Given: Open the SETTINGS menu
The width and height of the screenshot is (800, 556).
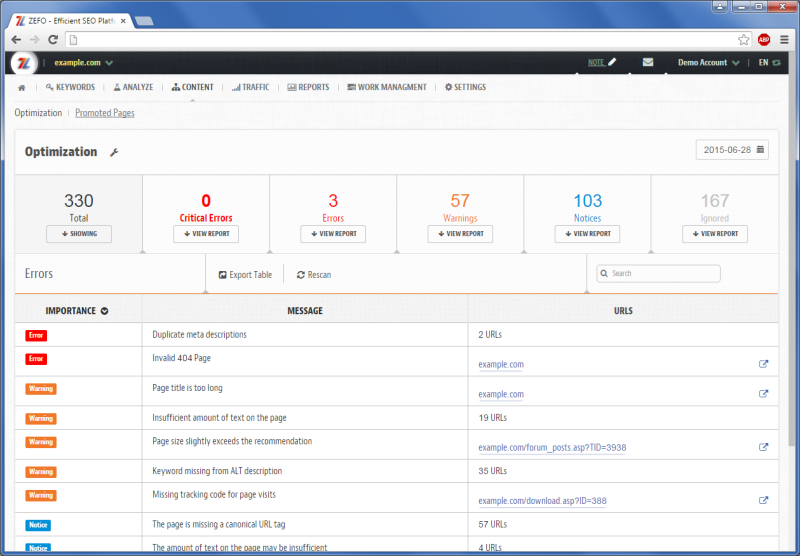Looking at the screenshot, I should [x=465, y=87].
